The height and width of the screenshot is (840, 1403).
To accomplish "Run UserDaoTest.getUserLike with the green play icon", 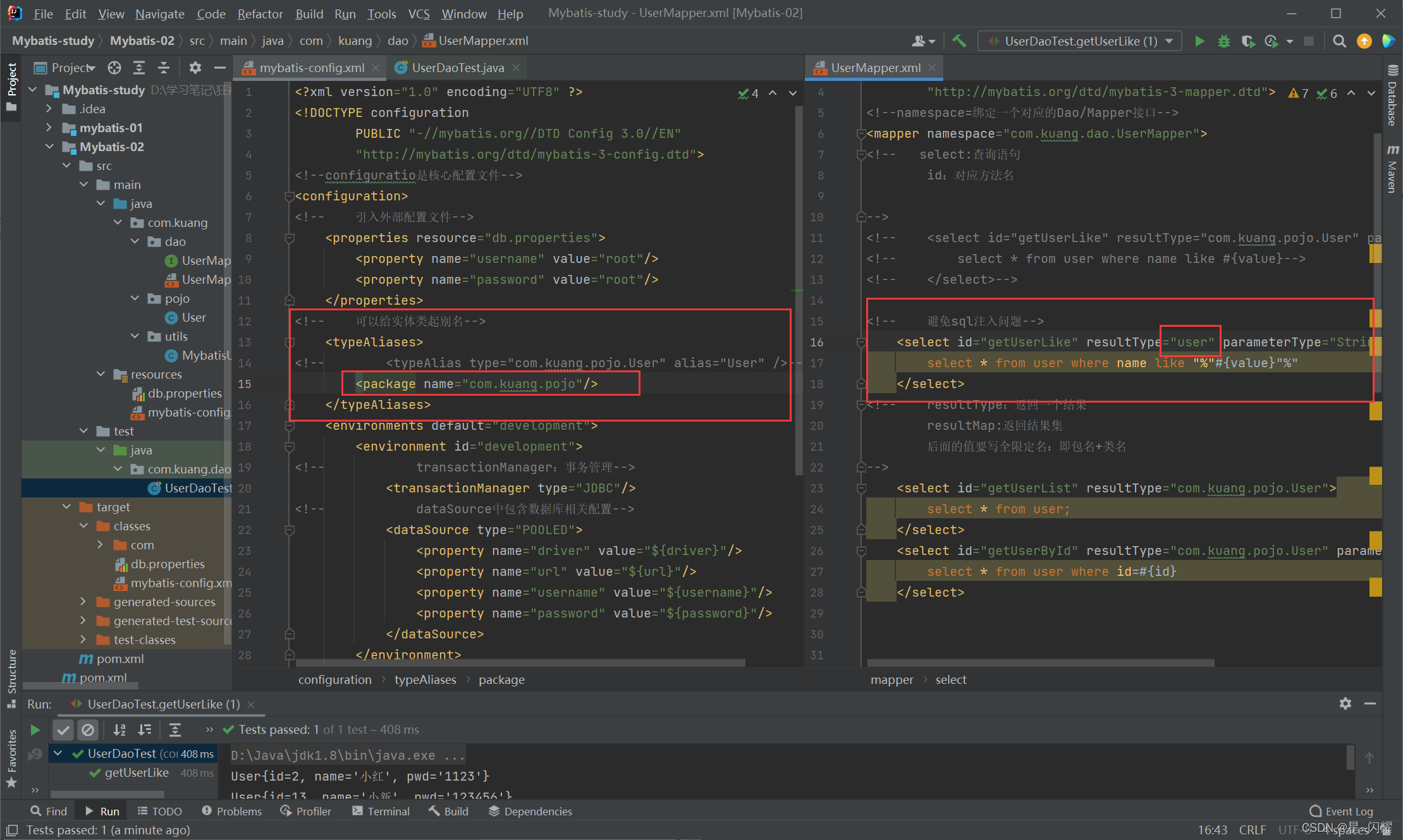I will (1199, 41).
